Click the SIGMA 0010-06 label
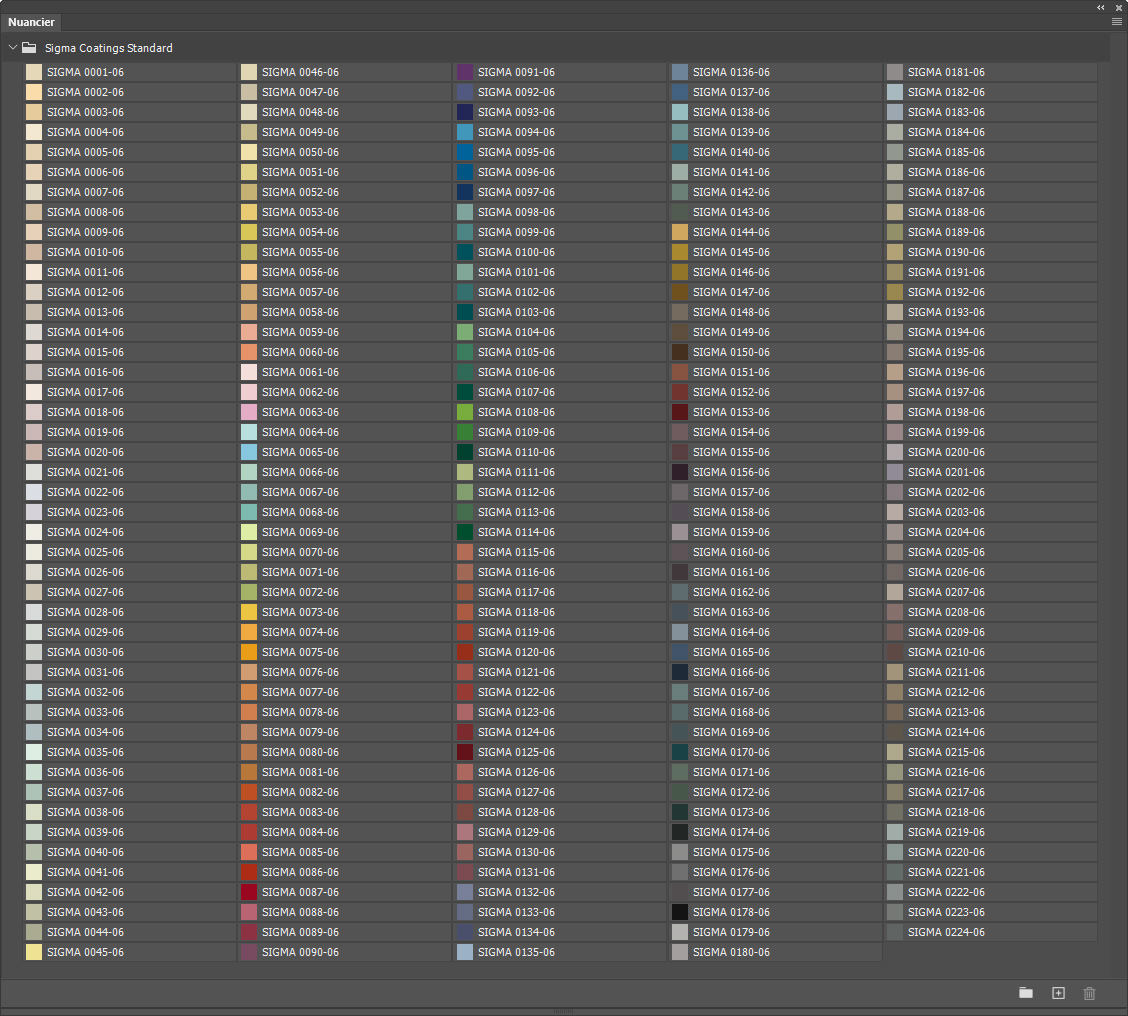1128x1016 pixels. pyautogui.click(x=85, y=252)
